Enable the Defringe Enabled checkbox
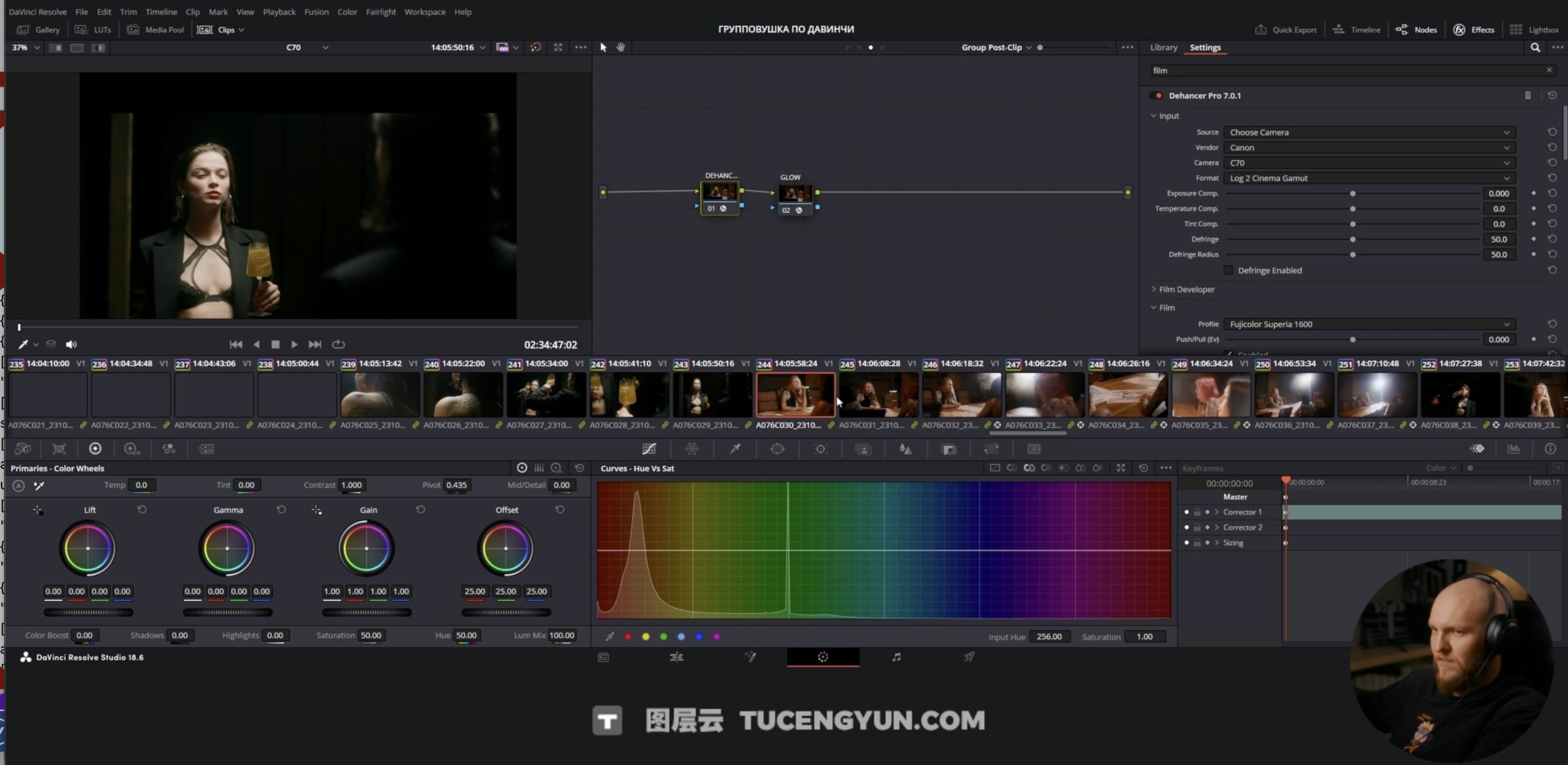1568x765 pixels. point(1228,270)
